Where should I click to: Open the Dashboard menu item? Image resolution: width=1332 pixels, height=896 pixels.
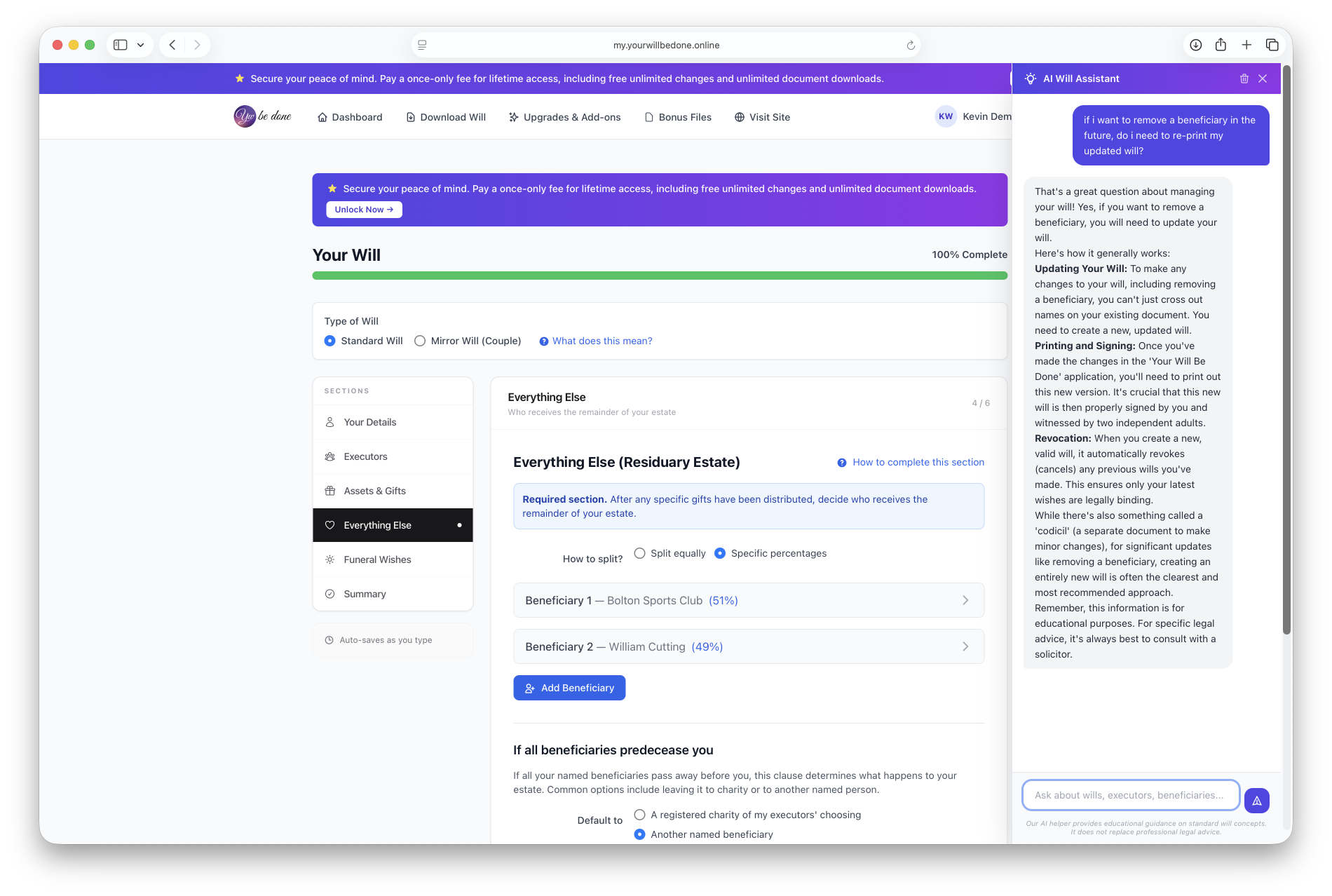[350, 117]
